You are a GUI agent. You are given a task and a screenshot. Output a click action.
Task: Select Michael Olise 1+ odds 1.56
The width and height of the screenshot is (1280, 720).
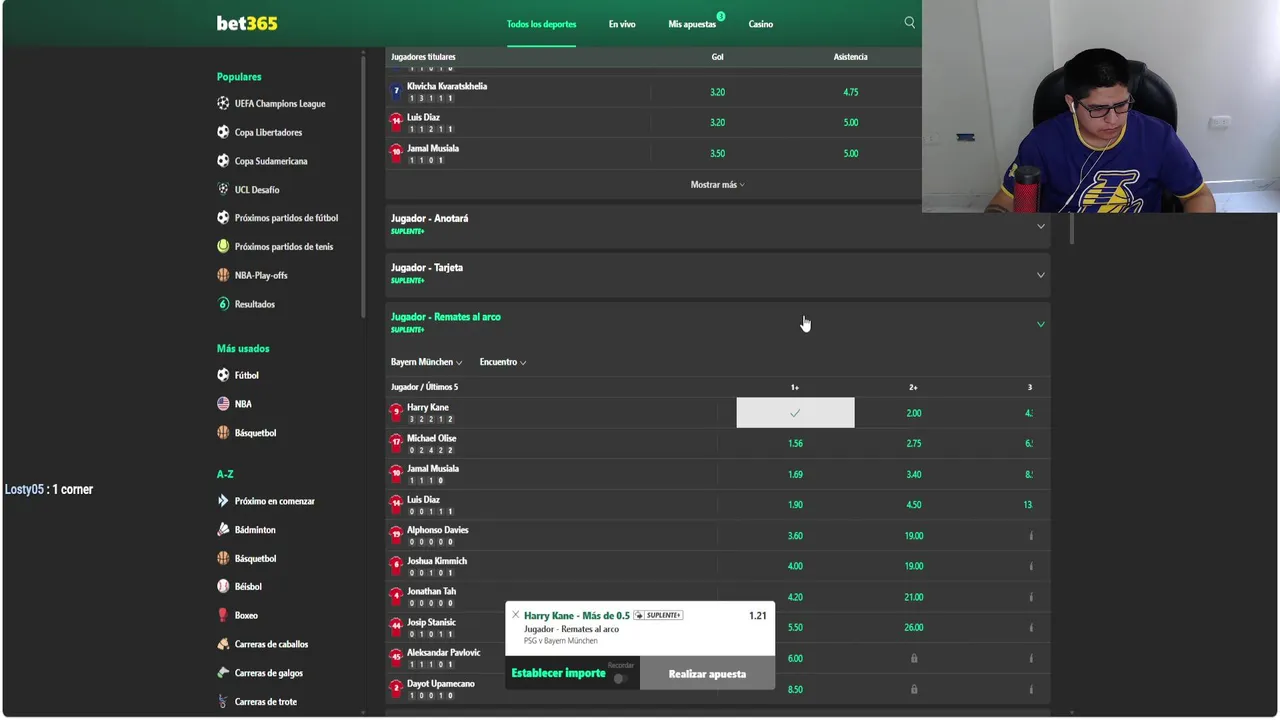click(x=795, y=443)
